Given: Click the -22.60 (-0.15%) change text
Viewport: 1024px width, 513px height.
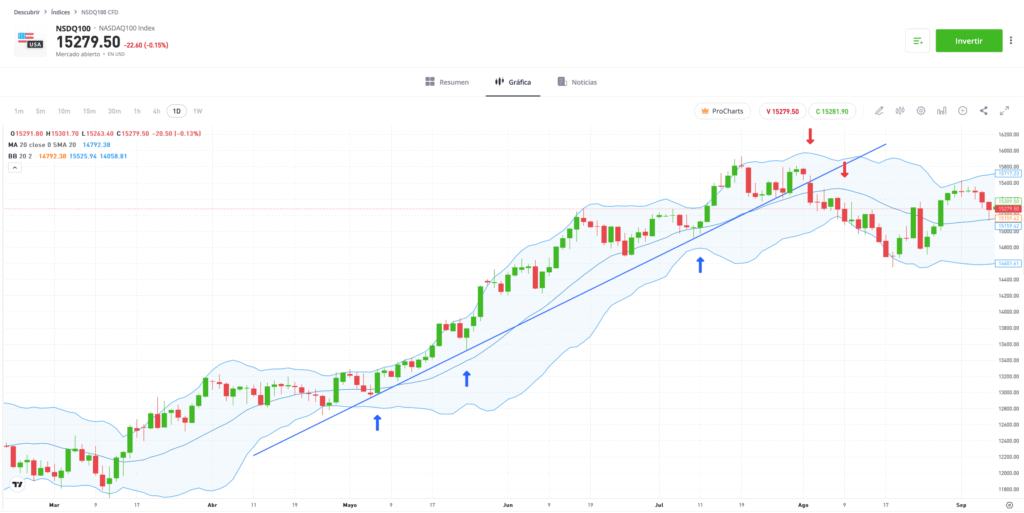Looking at the screenshot, I should pyautogui.click(x=146, y=45).
